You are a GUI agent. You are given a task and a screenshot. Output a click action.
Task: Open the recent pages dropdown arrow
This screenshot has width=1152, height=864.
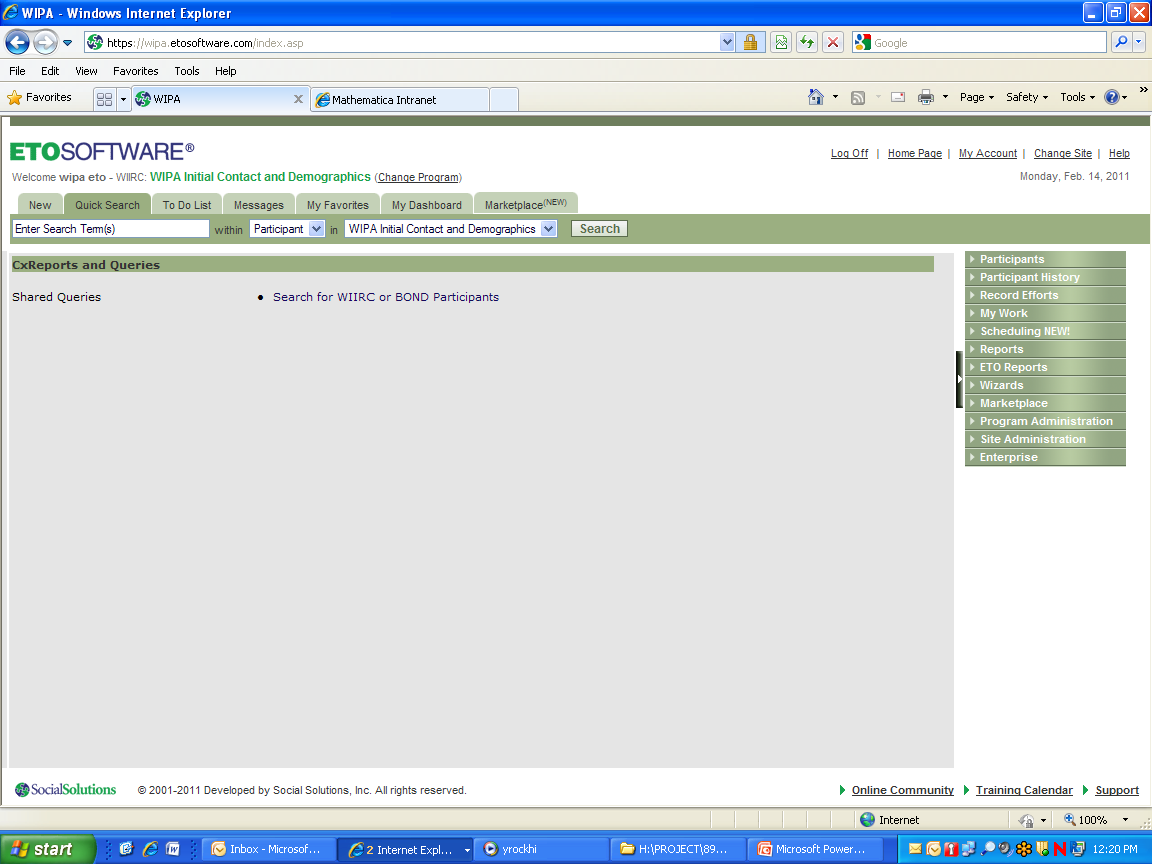coord(68,43)
